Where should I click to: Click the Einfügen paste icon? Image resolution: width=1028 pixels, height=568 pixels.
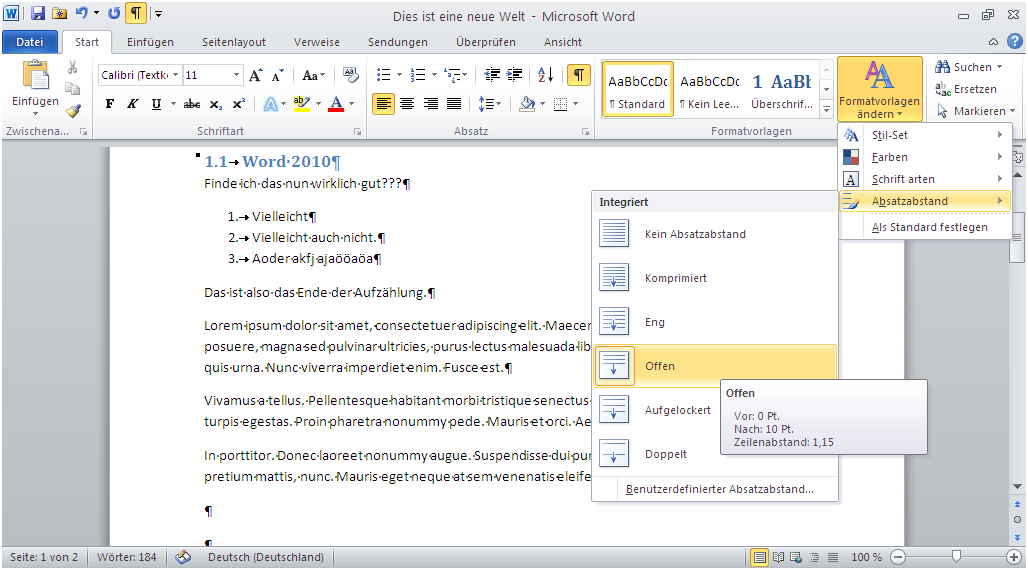[x=35, y=75]
